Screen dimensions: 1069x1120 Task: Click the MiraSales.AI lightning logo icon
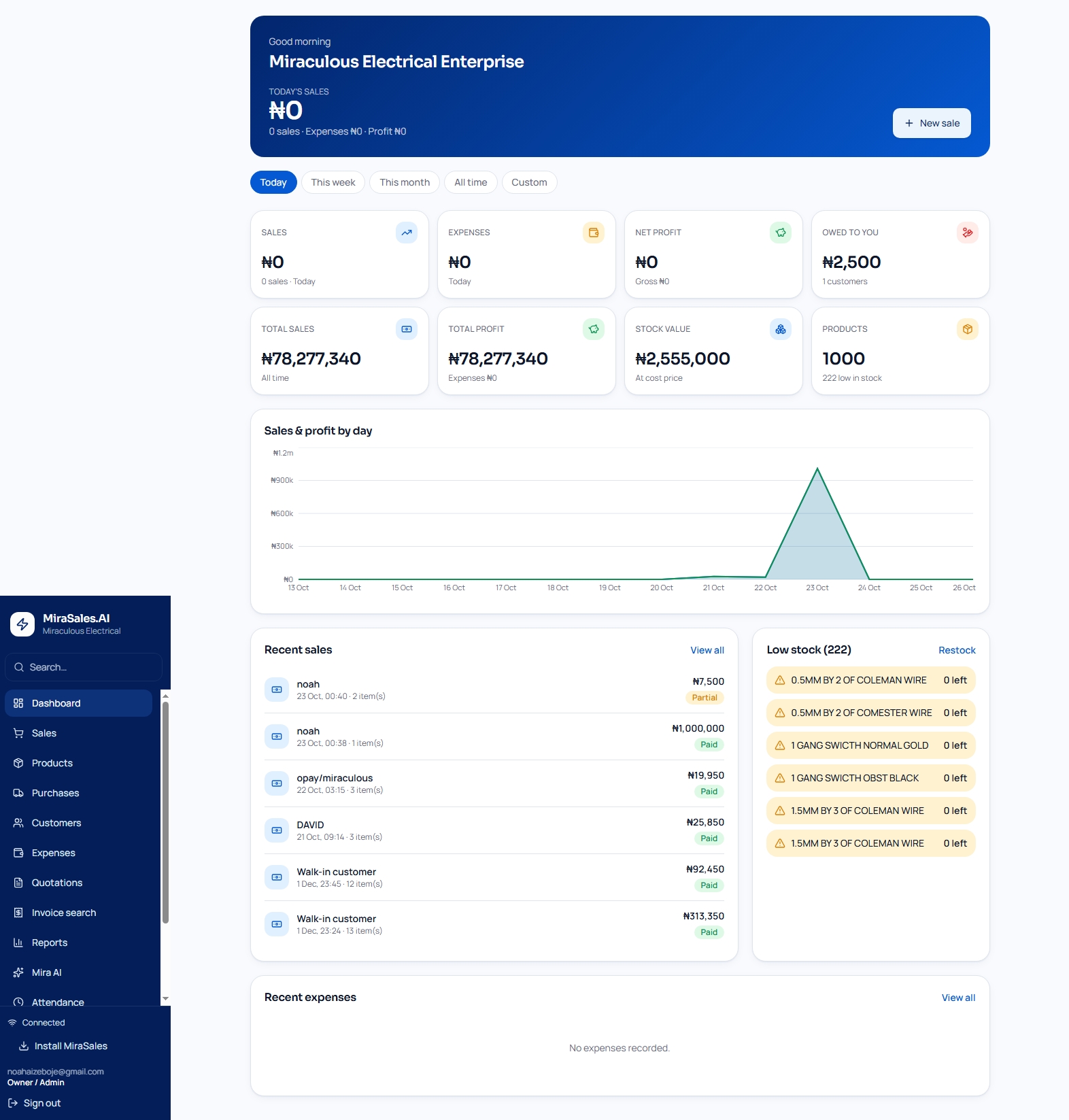point(22,624)
